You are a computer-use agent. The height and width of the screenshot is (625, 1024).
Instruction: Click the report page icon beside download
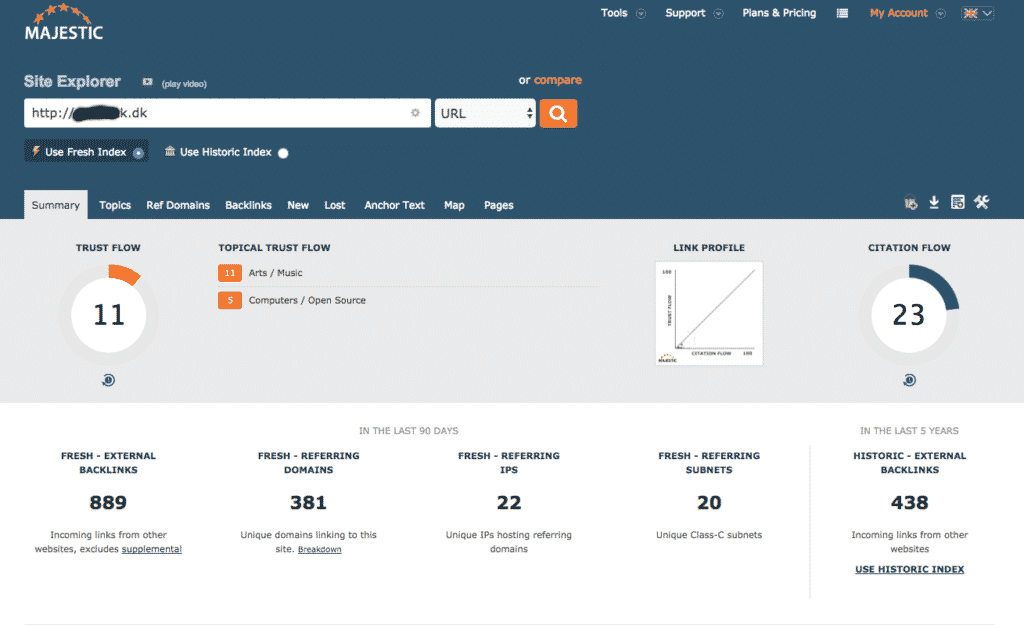(x=957, y=202)
